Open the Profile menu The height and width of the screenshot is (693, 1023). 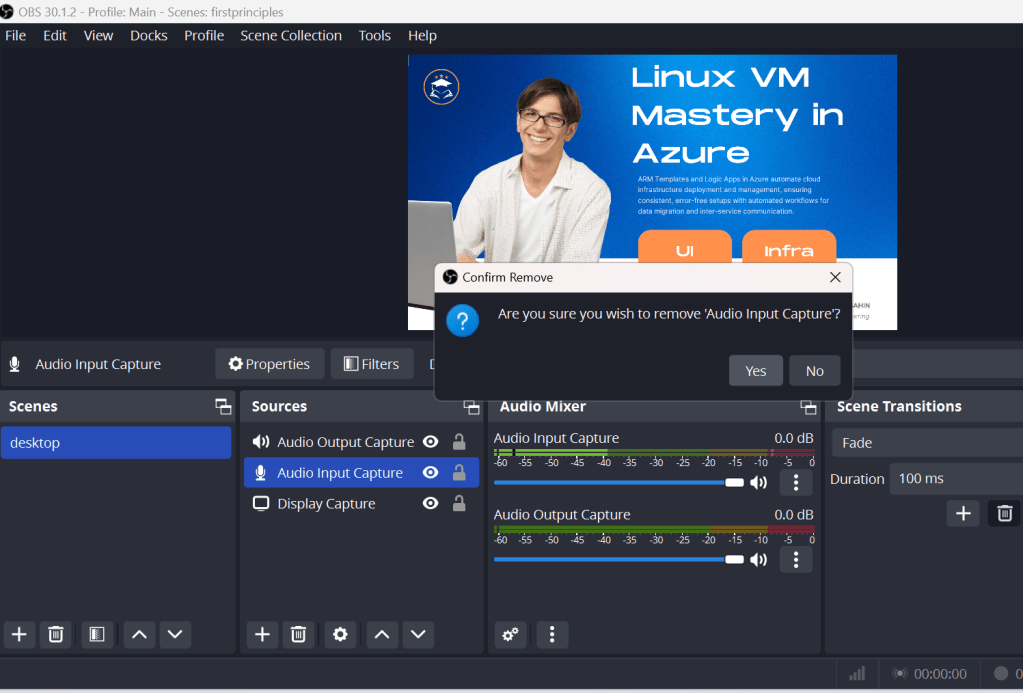204,35
